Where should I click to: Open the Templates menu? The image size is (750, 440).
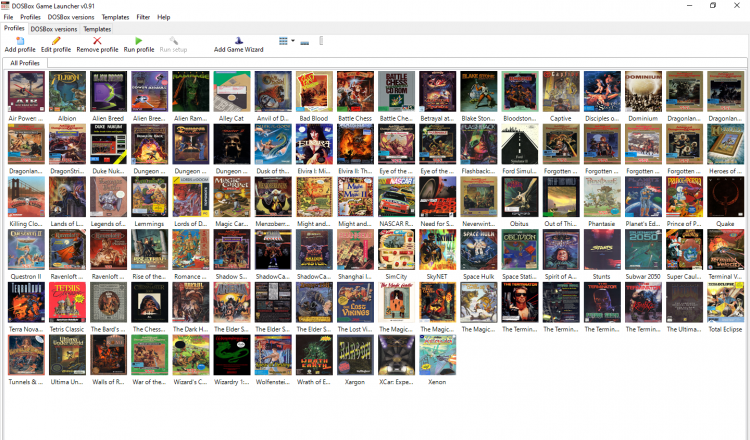(x=115, y=17)
